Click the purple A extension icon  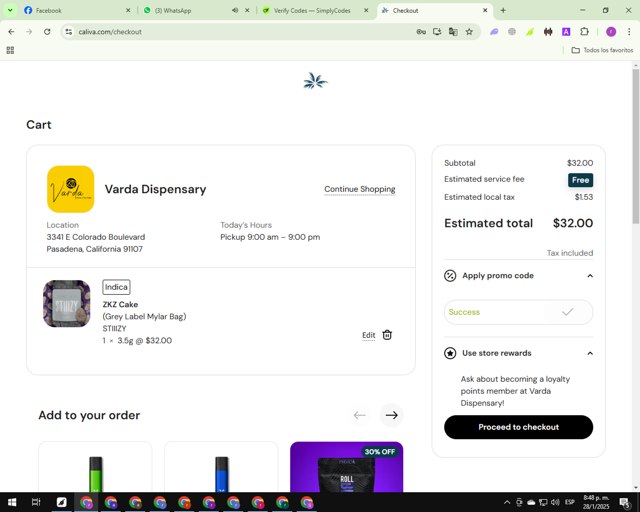click(566, 31)
